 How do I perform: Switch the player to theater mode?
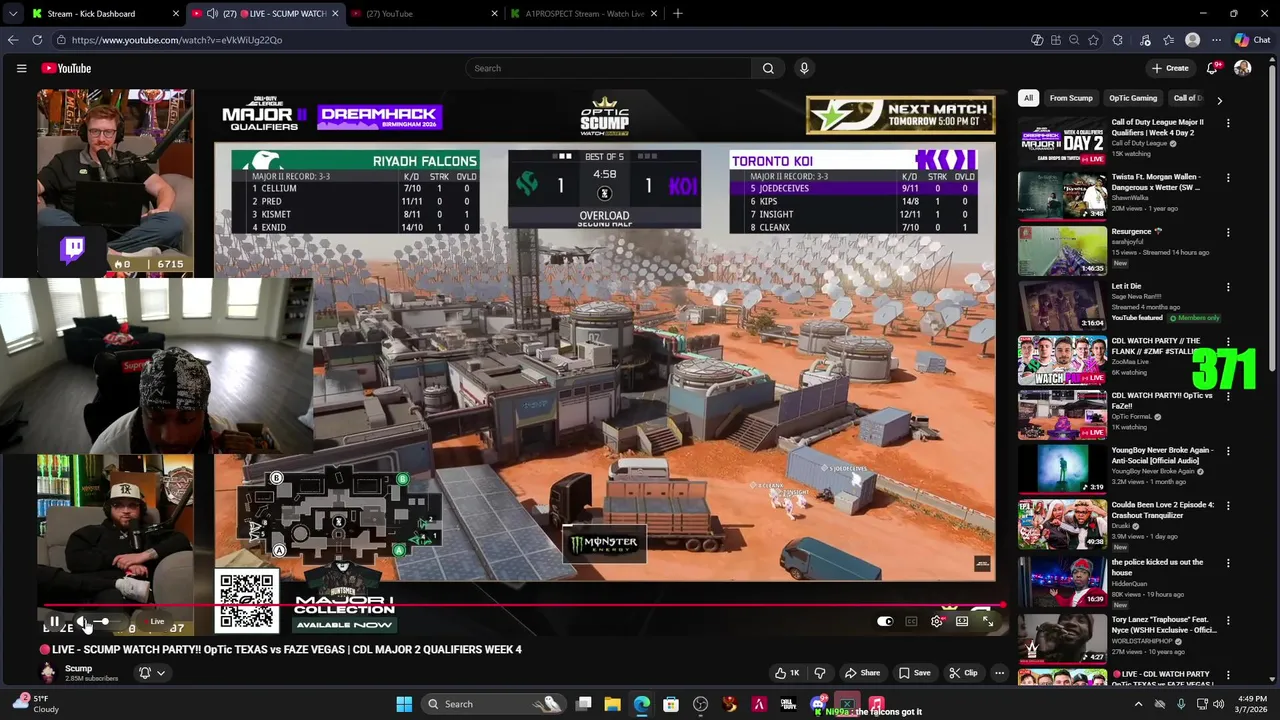click(x=962, y=621)
